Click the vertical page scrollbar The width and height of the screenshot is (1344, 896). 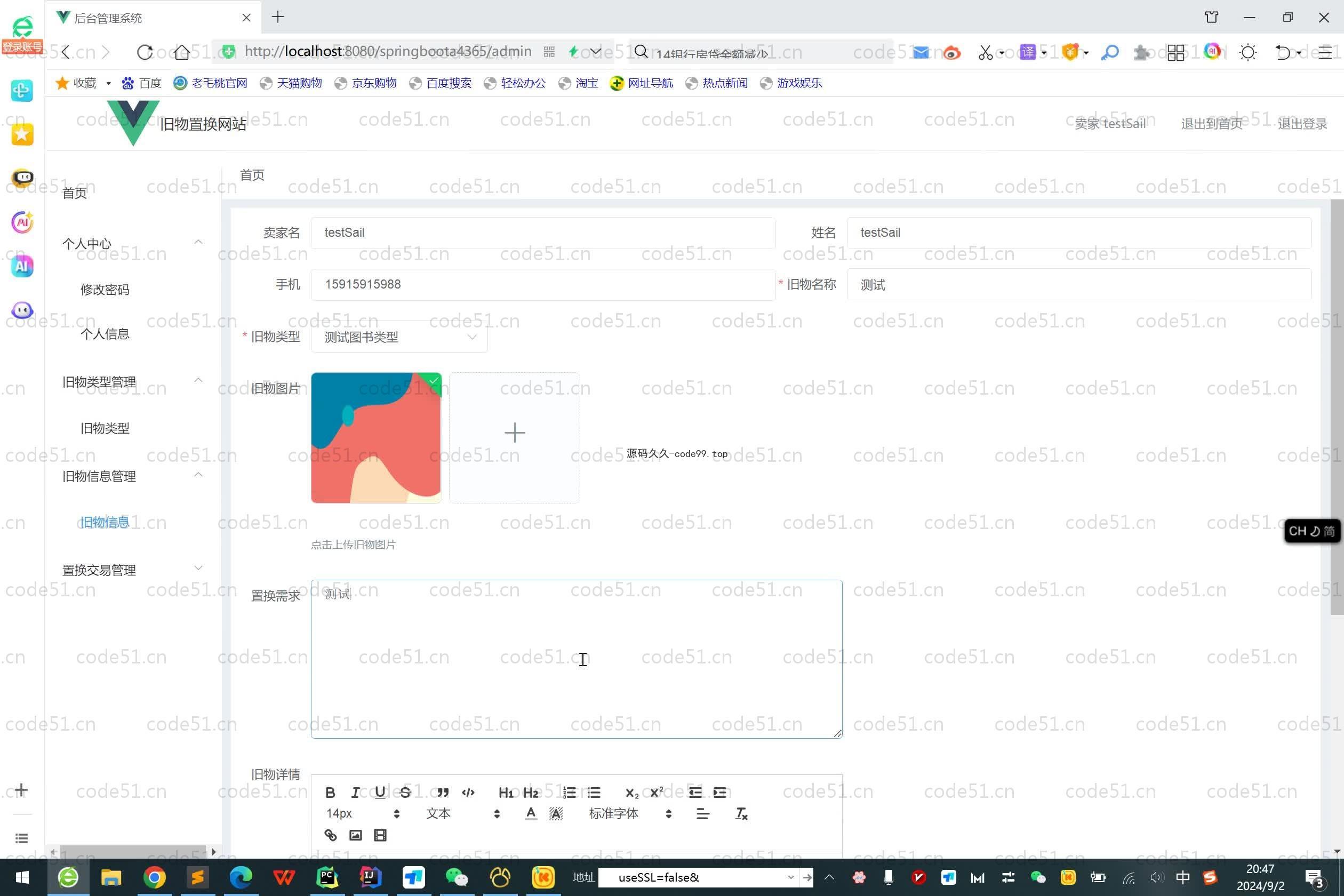coord(1337,407)
